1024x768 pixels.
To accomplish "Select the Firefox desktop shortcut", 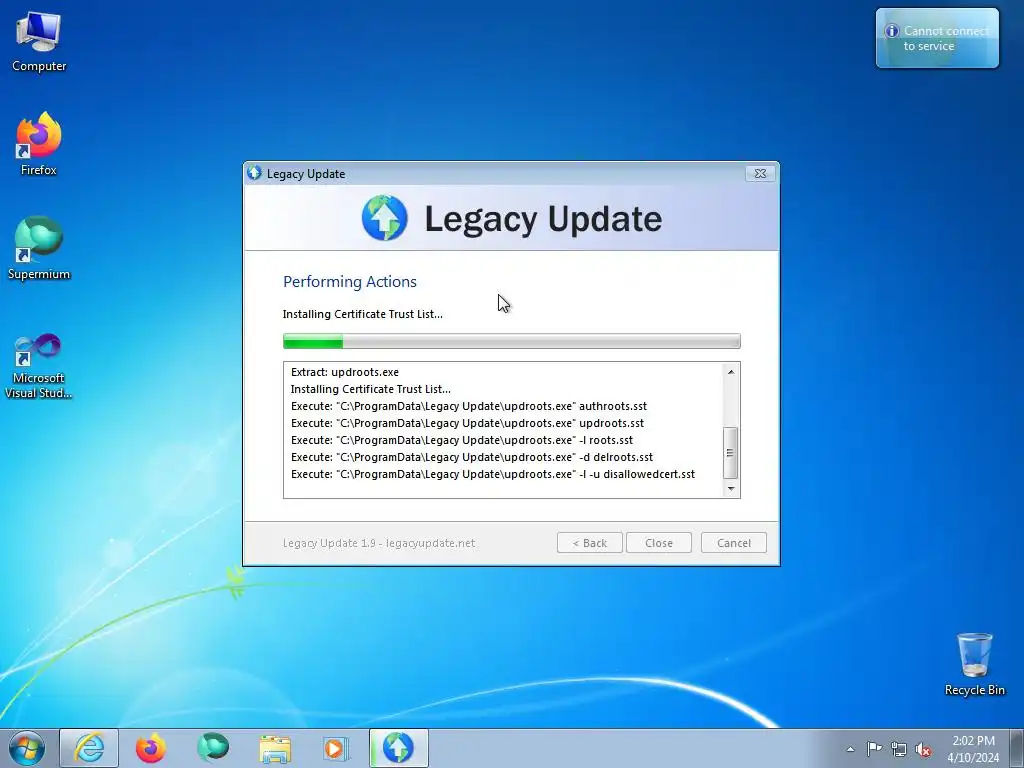I will tap(39, 144).
